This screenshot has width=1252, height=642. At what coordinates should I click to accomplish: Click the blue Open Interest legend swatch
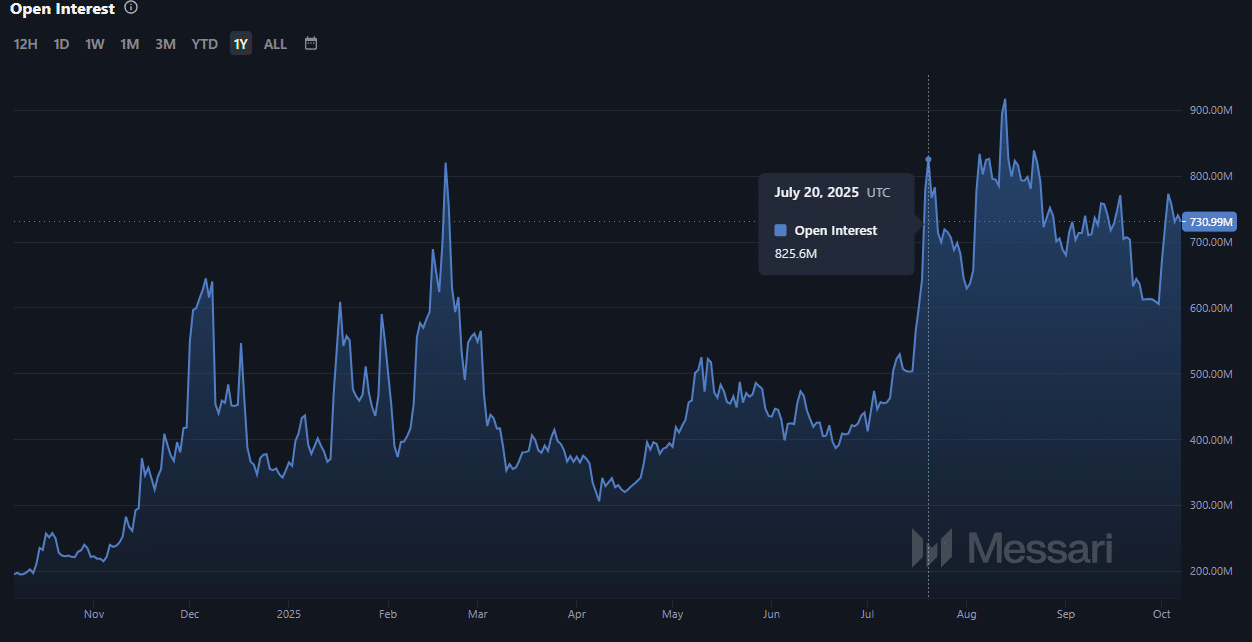781,230
